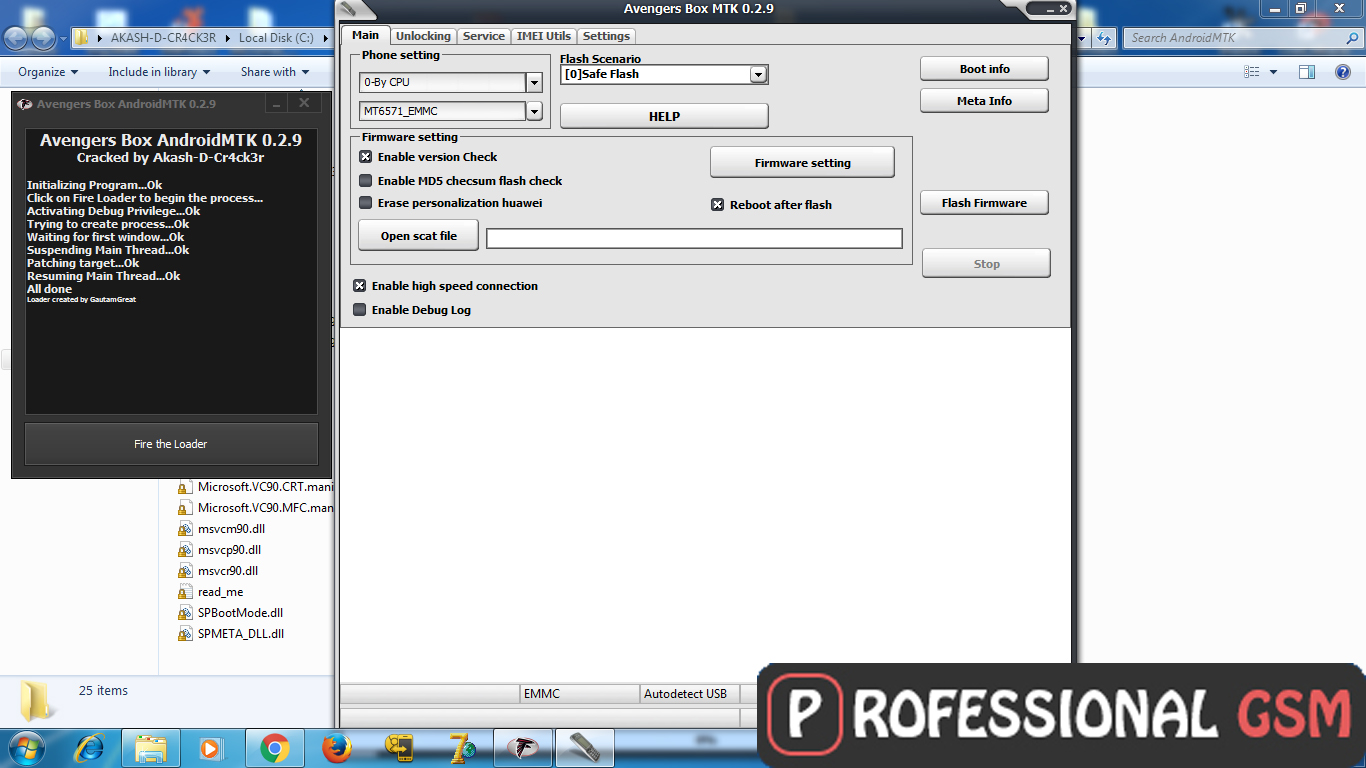Refresh the Explorer address bar location
1366x768 pixels.
1103,38
